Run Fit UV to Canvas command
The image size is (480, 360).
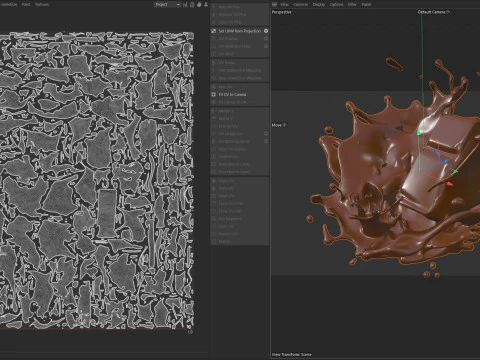pos(232,94)
